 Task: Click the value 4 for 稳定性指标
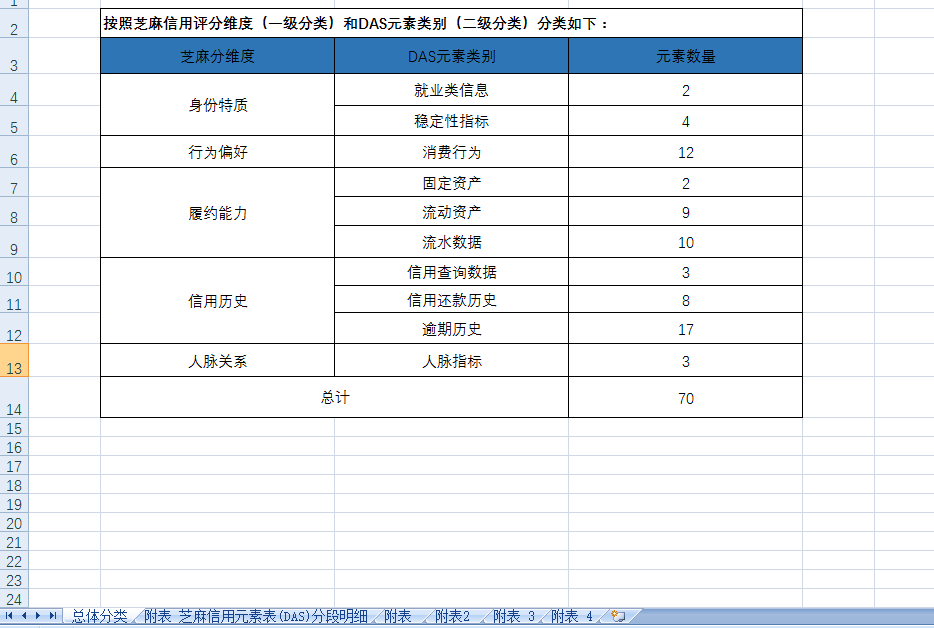pos(686,121)
